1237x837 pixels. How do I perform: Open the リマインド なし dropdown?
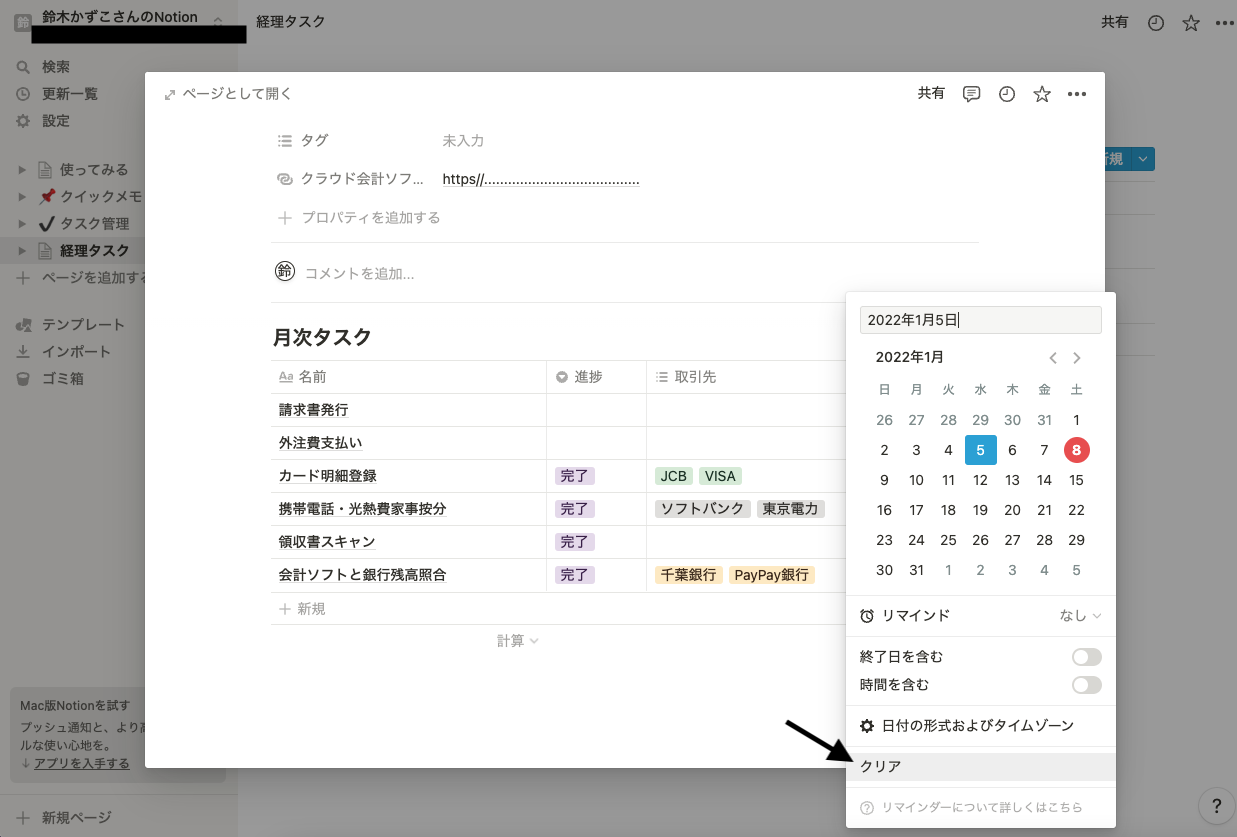[x=1080, y=616]
